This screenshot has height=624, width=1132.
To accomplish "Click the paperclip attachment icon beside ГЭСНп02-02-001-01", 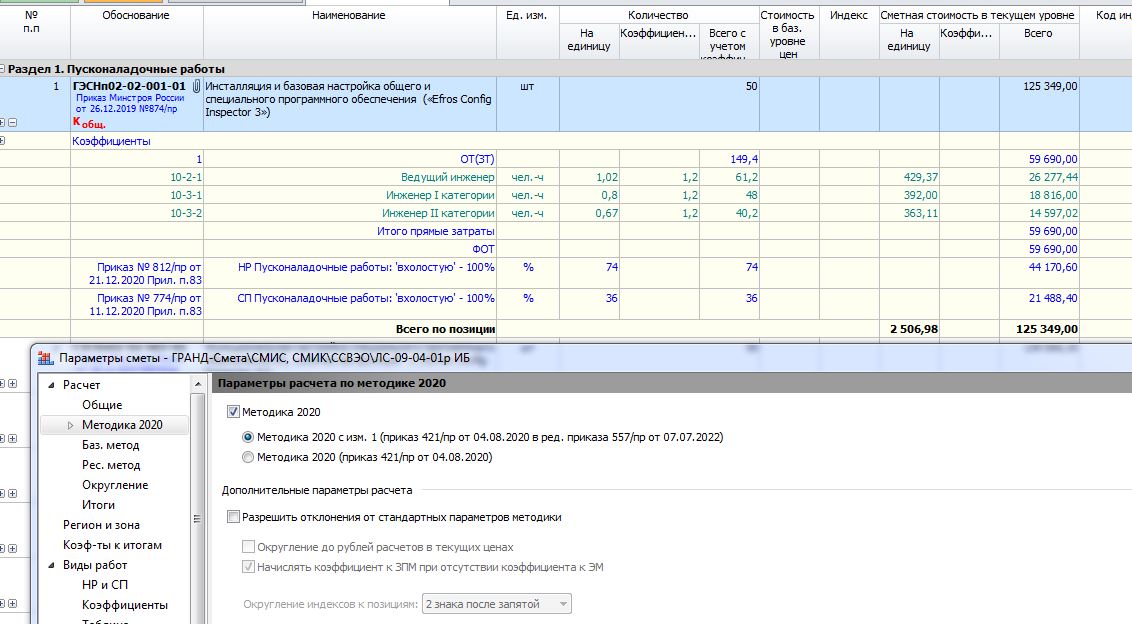I will 196,87.
